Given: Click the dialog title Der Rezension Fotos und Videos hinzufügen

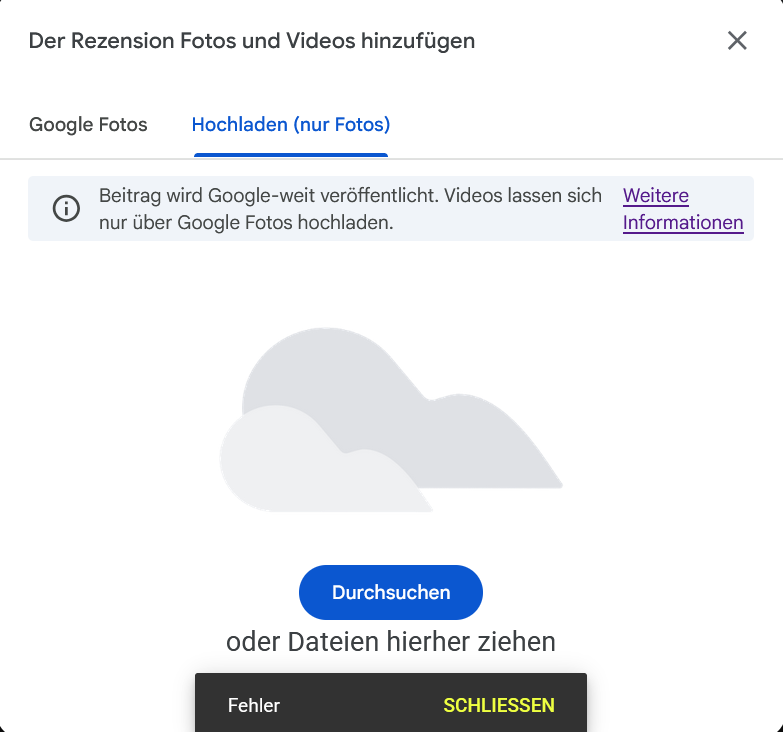Looking at the screenshot, I should (252, 41).
